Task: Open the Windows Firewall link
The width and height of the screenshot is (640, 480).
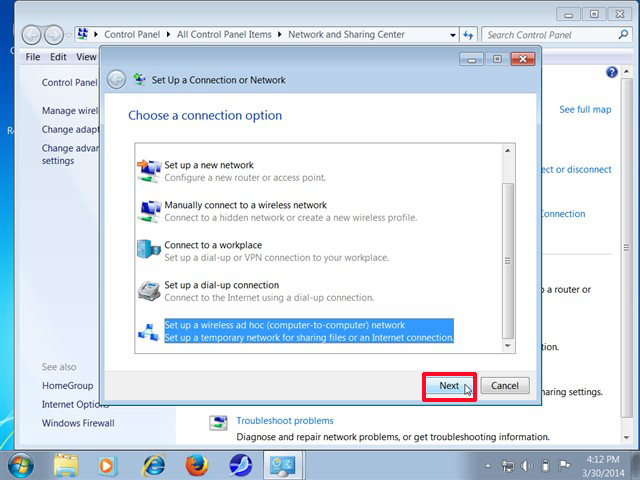Action: pos(78,423)
